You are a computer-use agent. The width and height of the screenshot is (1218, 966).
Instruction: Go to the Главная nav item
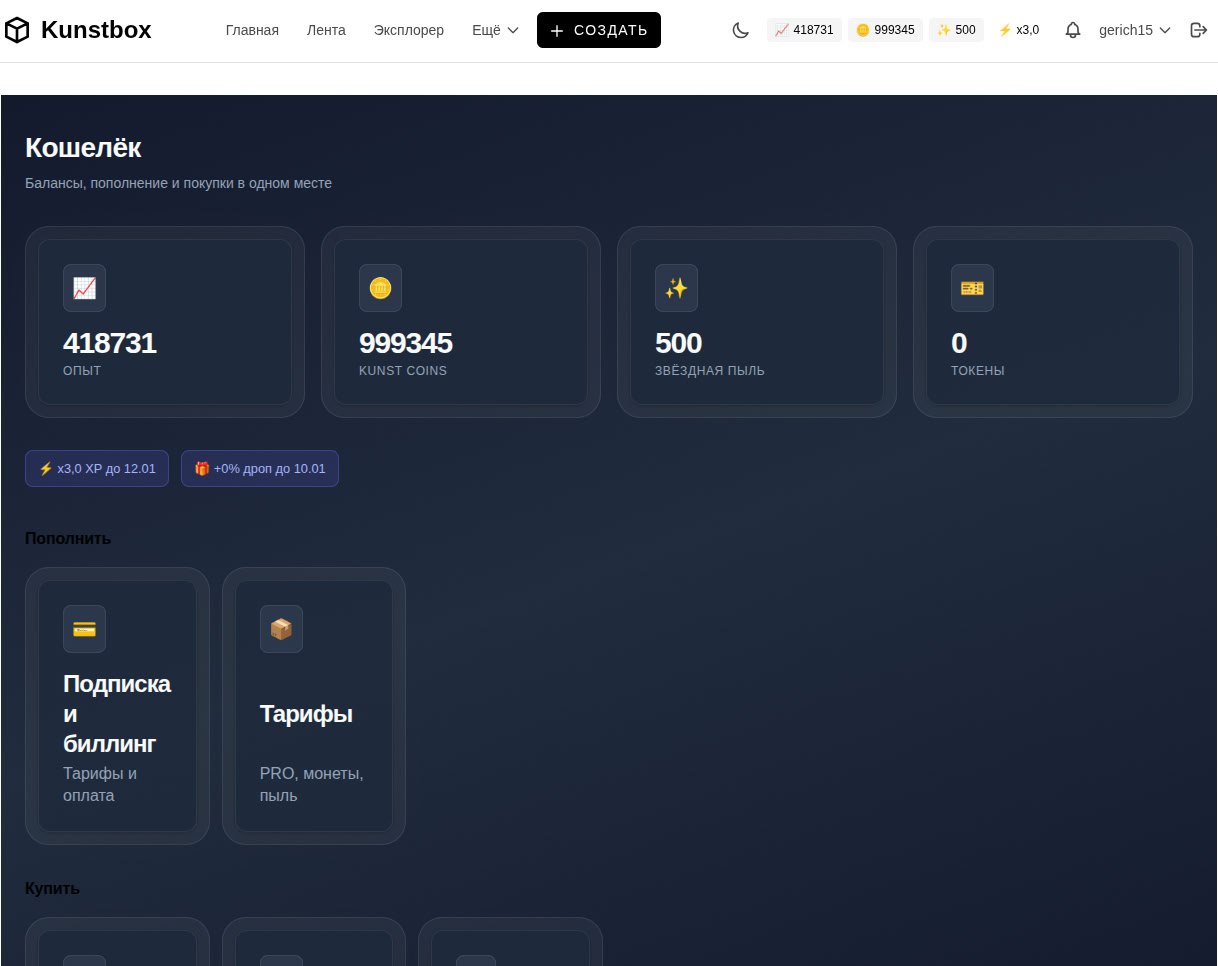pyautogui.click(x=252, y=30)
